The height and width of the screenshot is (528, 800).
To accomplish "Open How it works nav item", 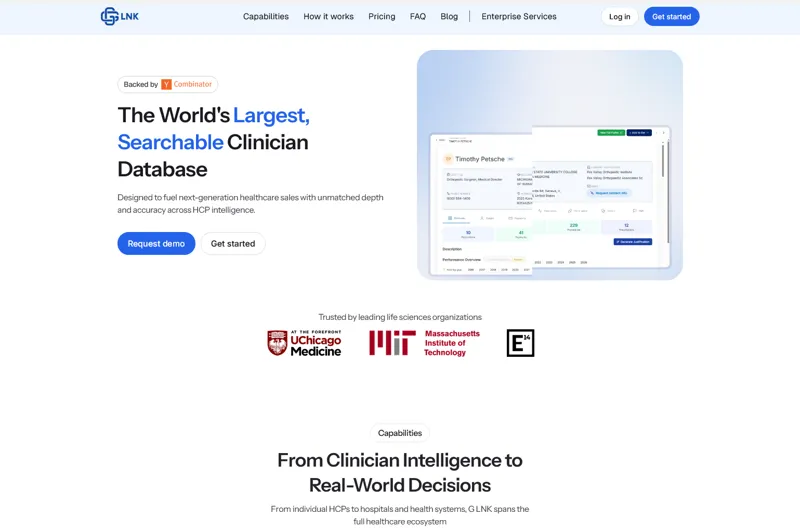I will [329, 16].
